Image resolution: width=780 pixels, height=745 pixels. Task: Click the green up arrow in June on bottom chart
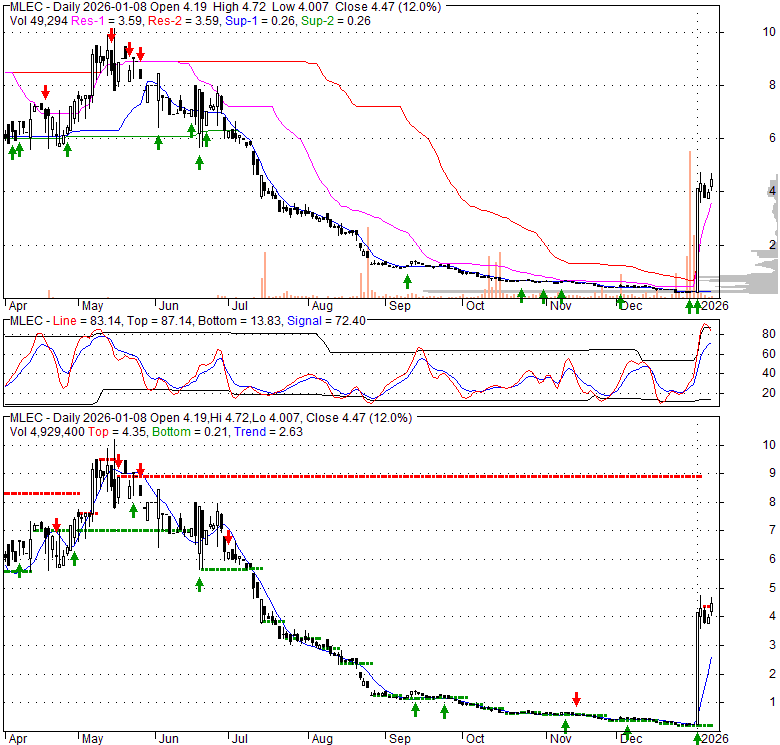pyautogui.click(x=199, y=584)
